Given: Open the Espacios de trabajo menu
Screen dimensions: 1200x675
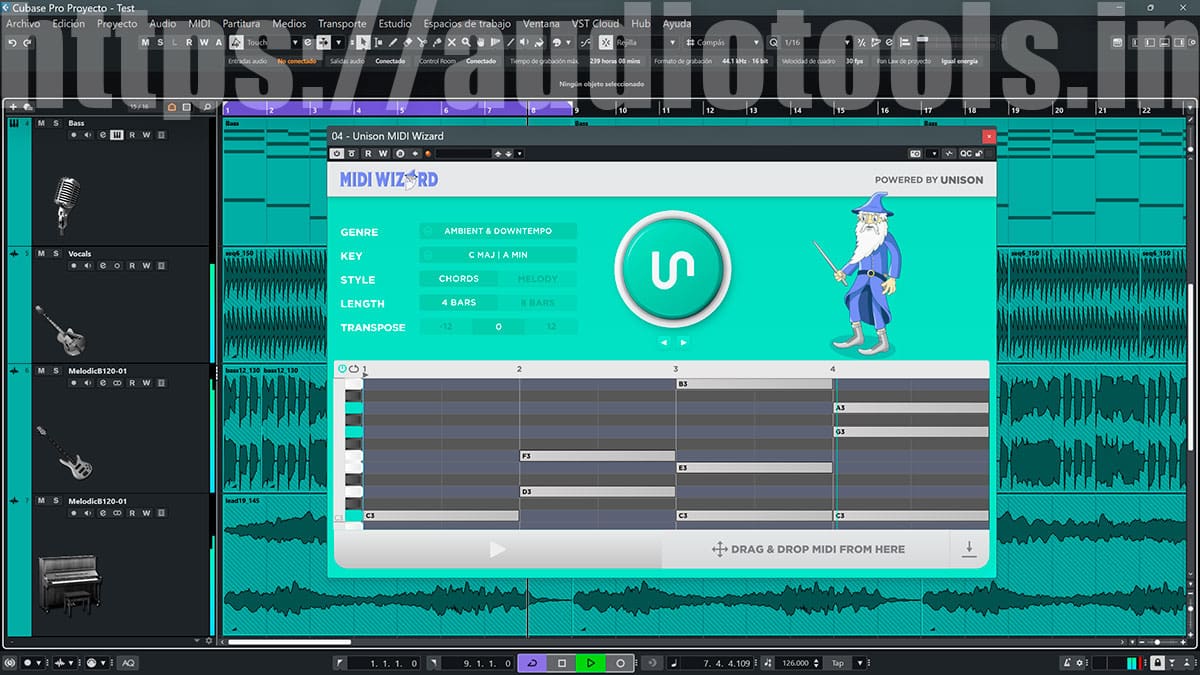Looking at the screenshot, I should click(x=467, y=23).
